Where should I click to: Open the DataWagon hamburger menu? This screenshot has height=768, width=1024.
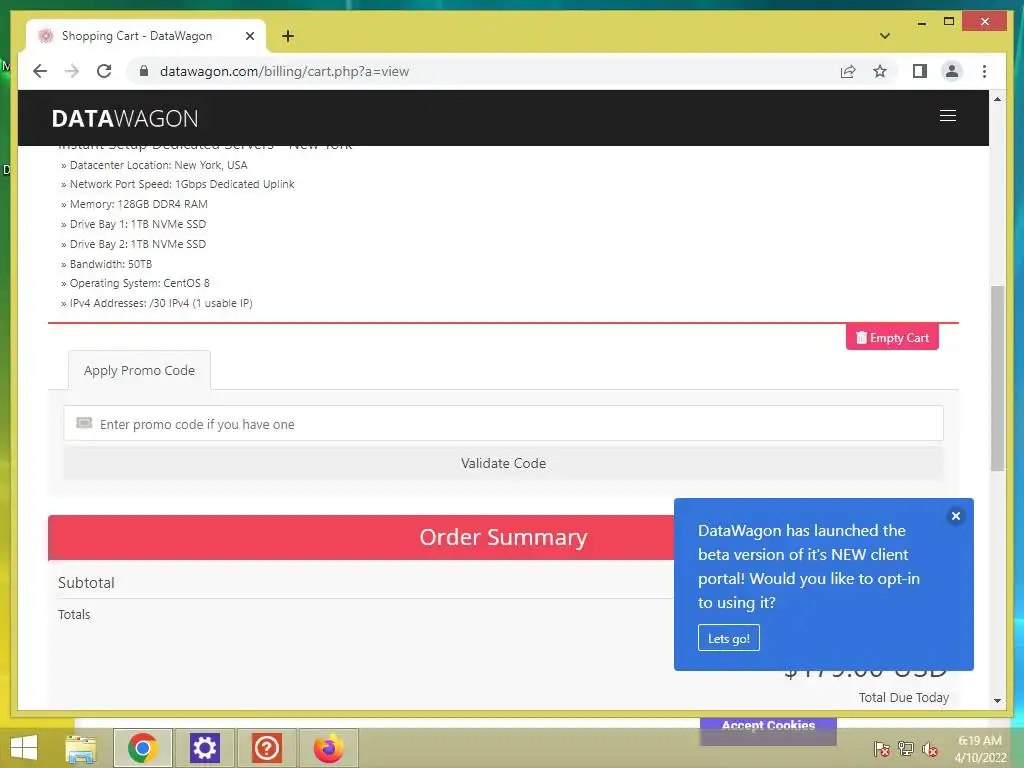[948, 116]
